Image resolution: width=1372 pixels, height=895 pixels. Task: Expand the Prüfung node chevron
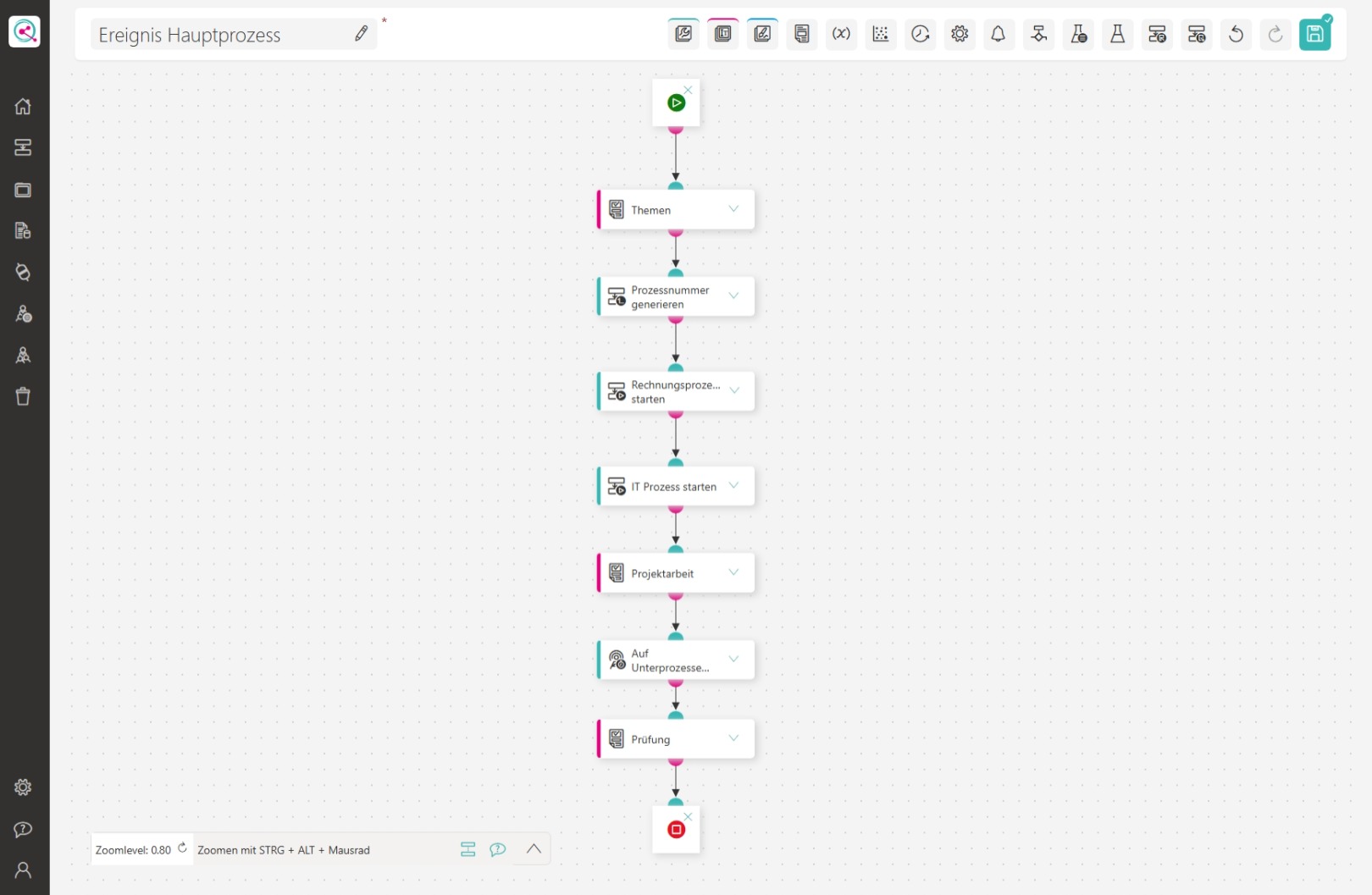733,738
